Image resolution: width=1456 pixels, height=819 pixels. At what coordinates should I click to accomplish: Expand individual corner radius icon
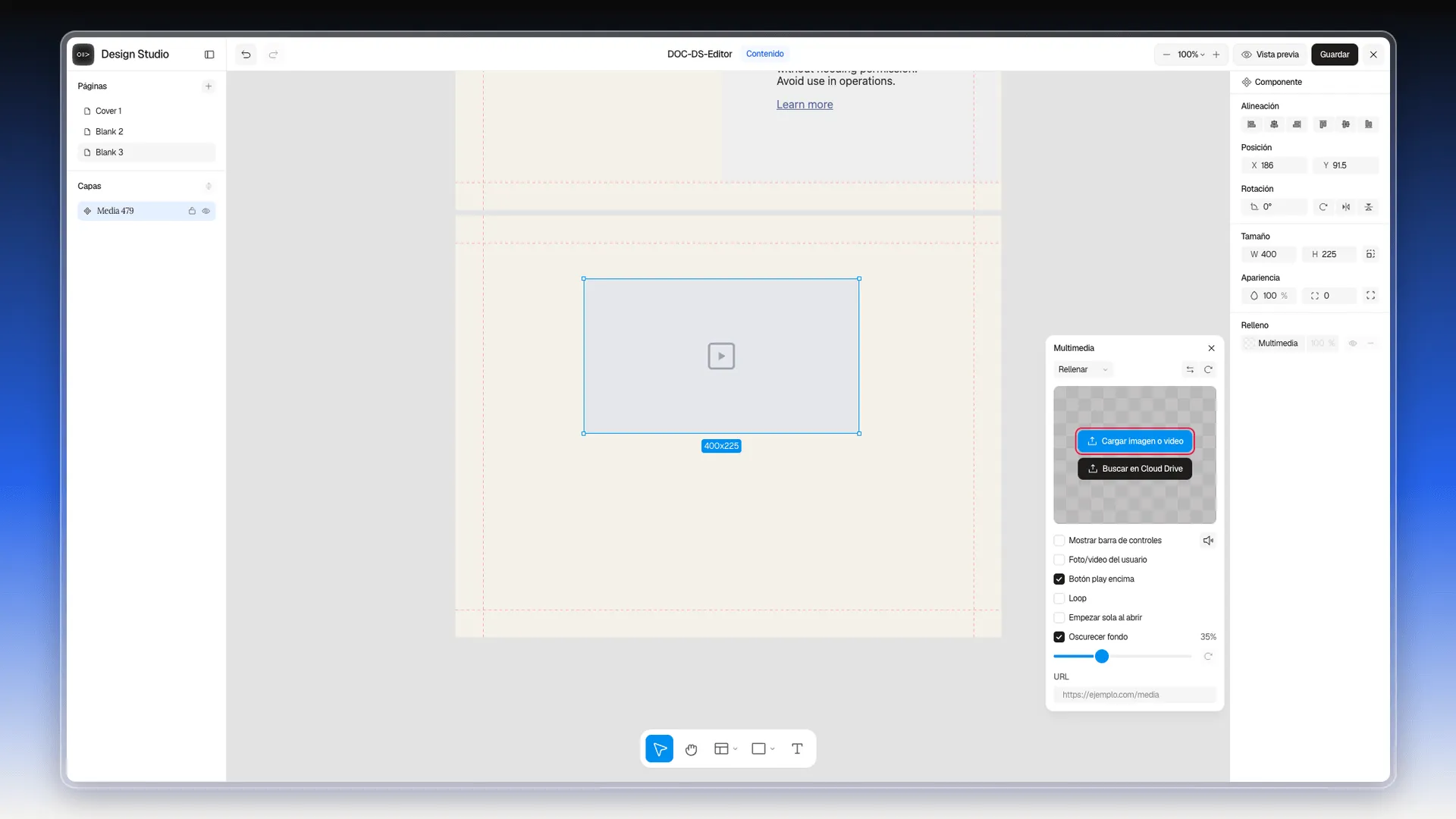[1370, 296]
